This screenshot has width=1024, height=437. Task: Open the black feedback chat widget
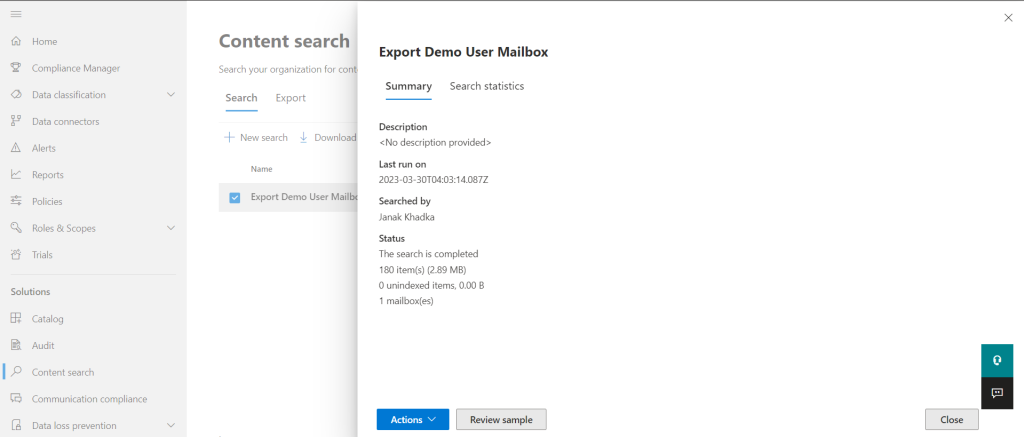(997, 393)
